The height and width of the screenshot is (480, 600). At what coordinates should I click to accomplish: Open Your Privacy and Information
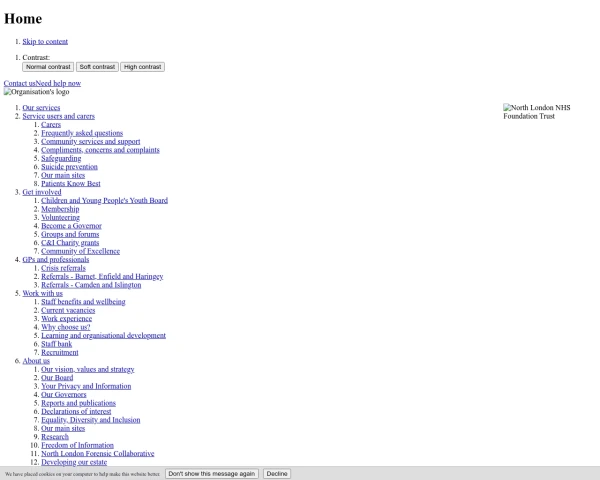tap(86, 386)
